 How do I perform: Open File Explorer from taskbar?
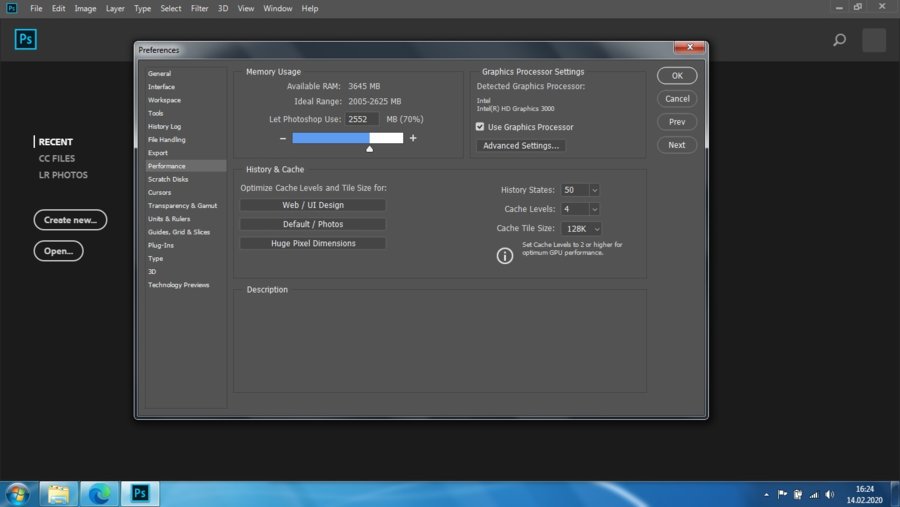[x=59, y=494]
